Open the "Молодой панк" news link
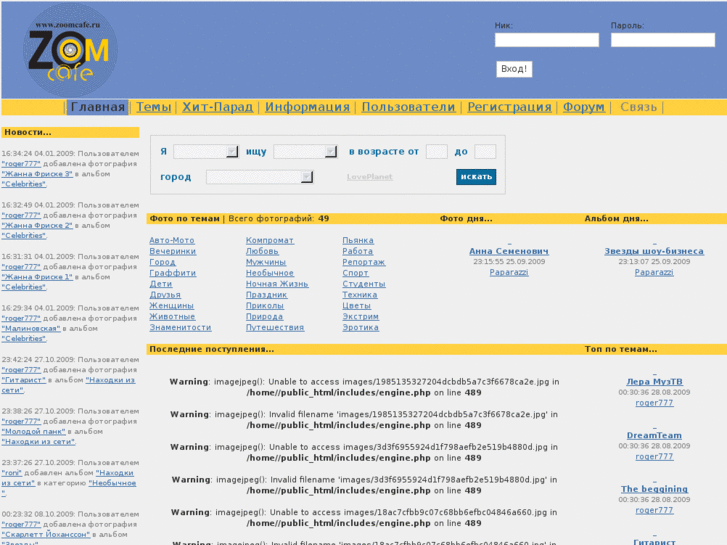 [33, 431]
